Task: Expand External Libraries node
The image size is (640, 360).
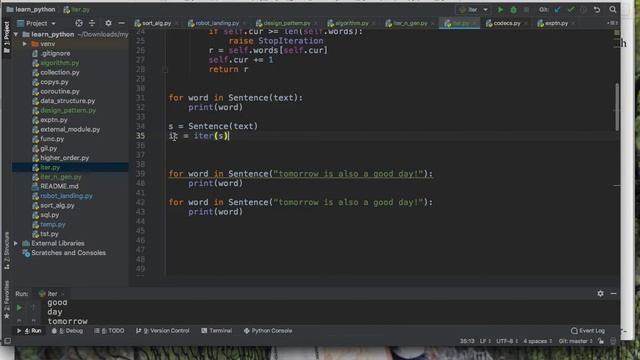Action: [x=16, y=243]
